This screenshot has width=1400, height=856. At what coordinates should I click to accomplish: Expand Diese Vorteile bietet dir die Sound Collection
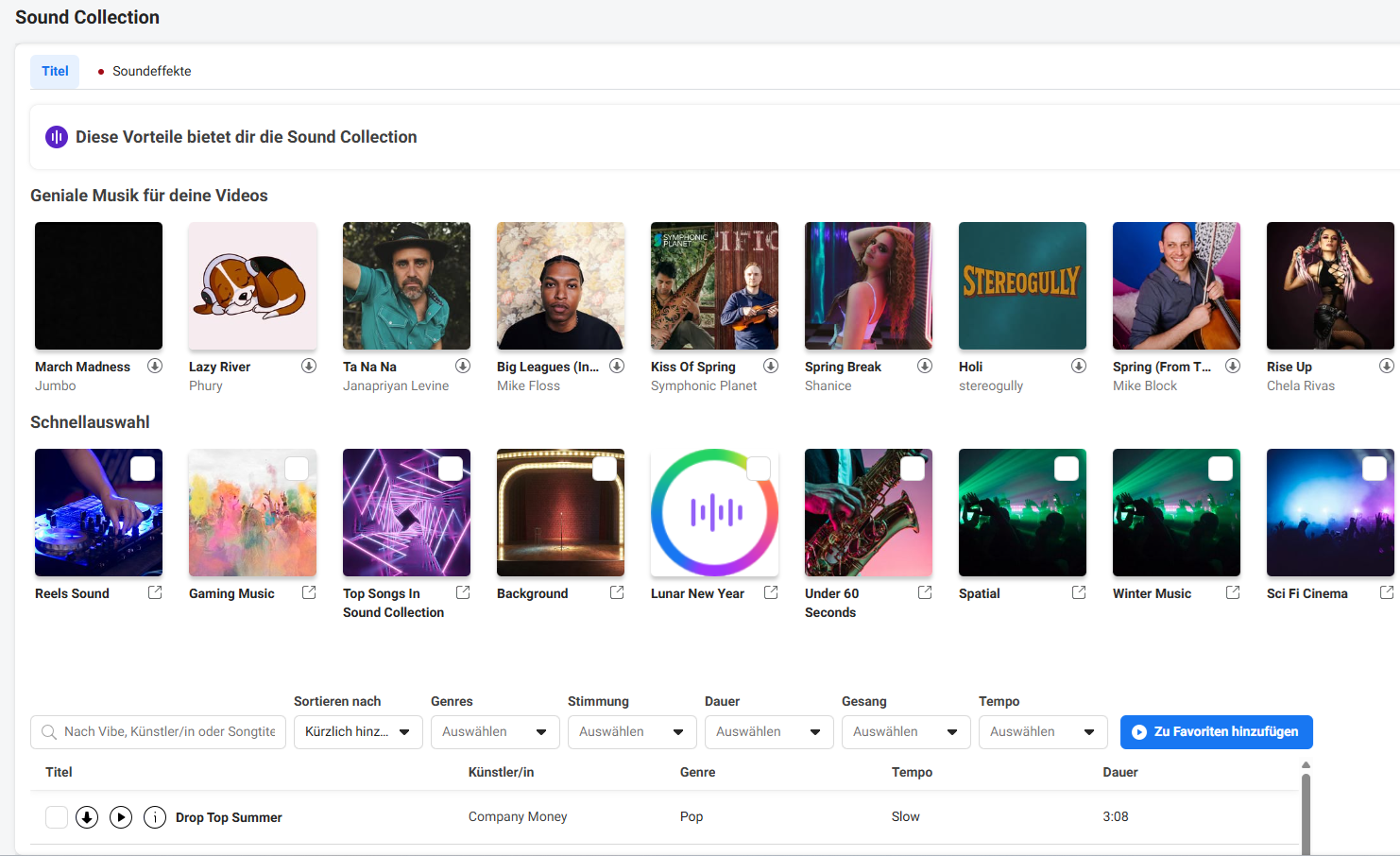point(246,137)
